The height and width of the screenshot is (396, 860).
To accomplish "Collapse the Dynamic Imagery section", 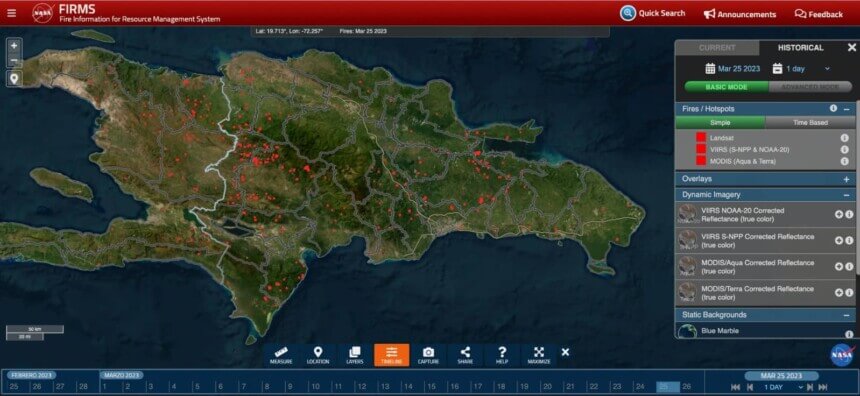I will tap(846, 195).
